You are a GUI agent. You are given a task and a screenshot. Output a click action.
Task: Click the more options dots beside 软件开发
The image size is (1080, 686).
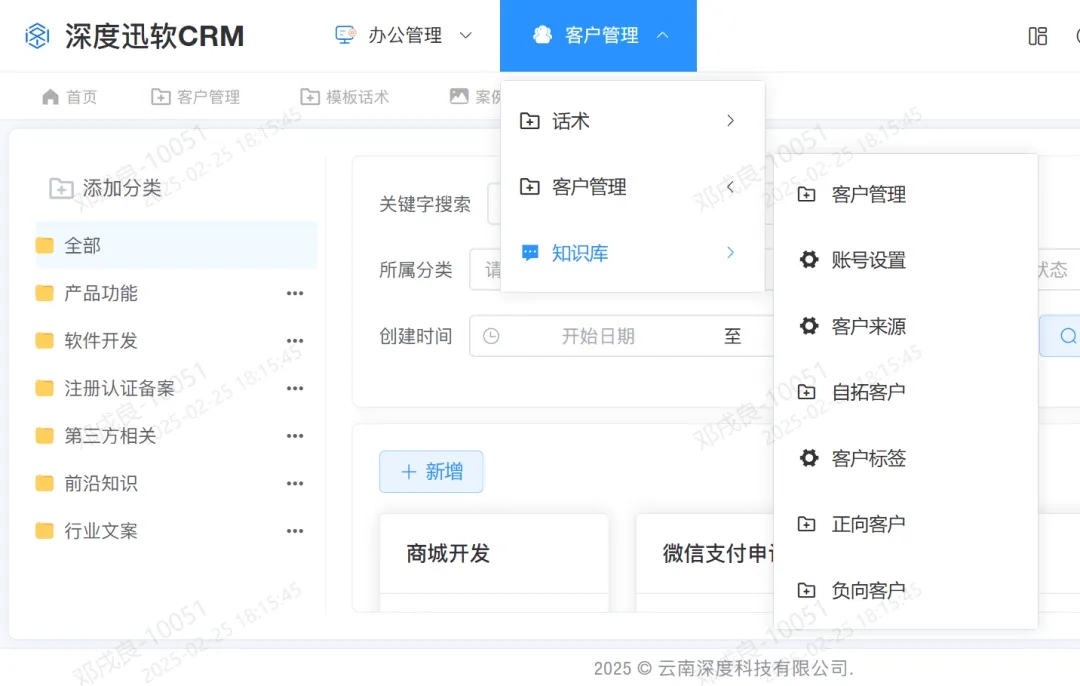click(294, 340)
